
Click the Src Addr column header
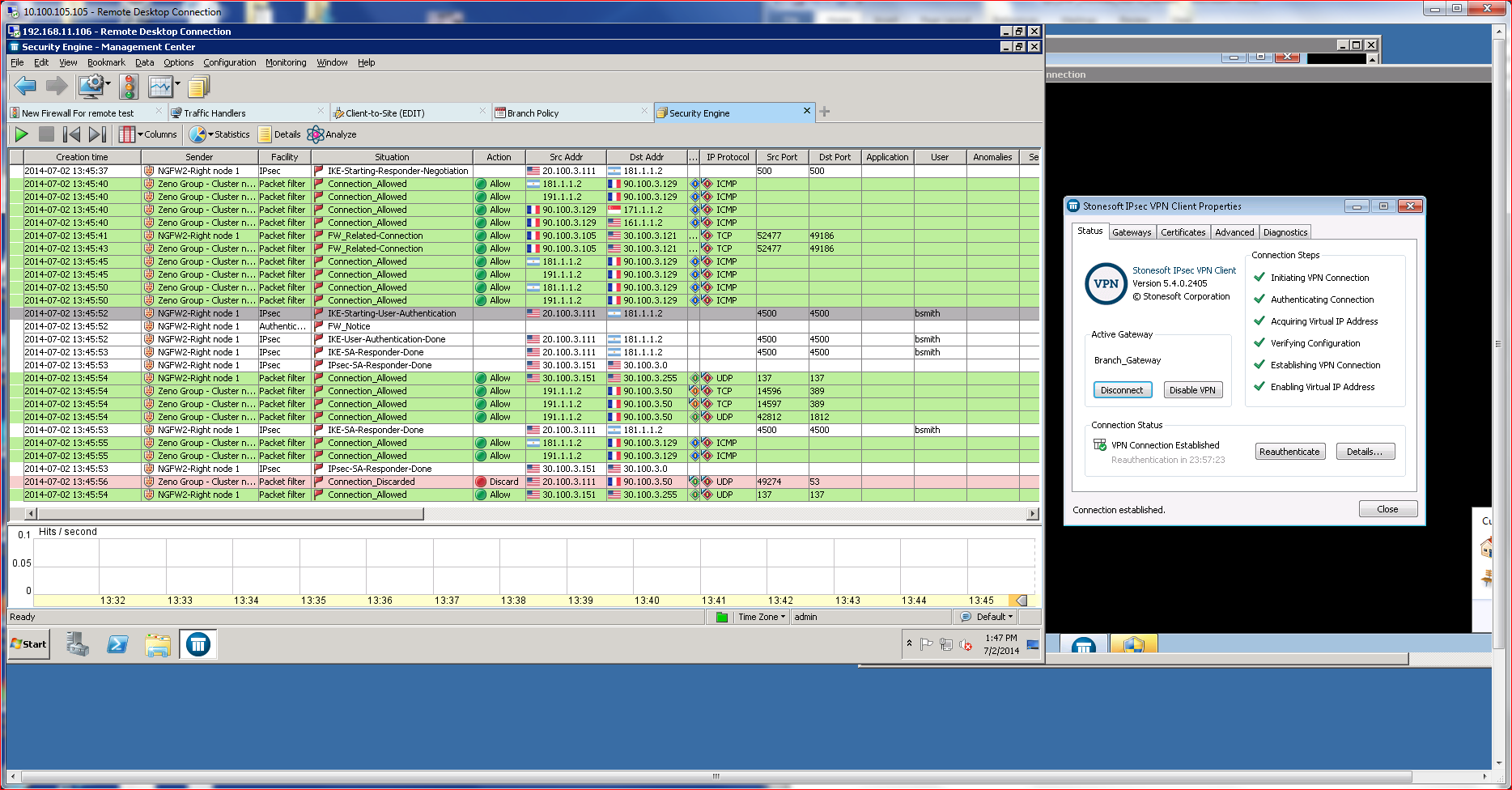(x=566, y=157)
